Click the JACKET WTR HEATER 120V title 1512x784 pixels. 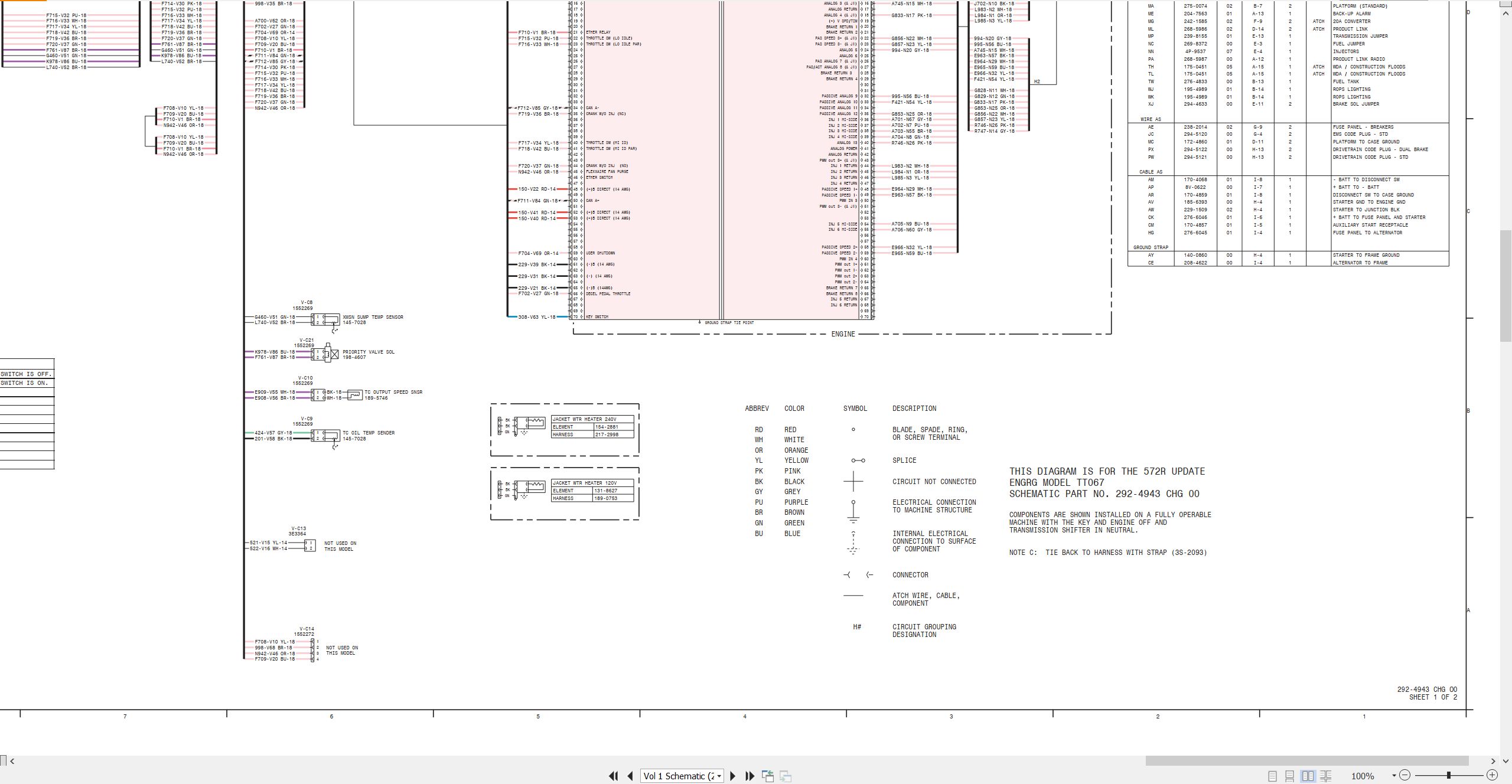click(x=584, y=483)
